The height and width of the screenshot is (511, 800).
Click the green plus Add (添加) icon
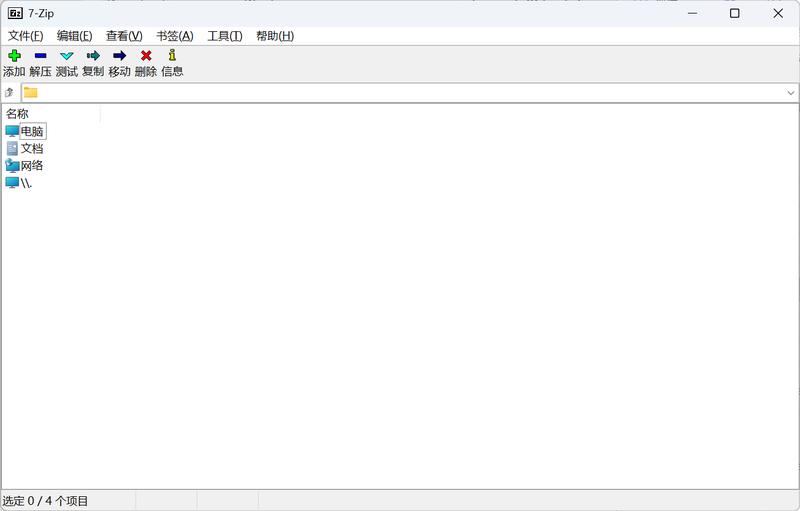14,56
